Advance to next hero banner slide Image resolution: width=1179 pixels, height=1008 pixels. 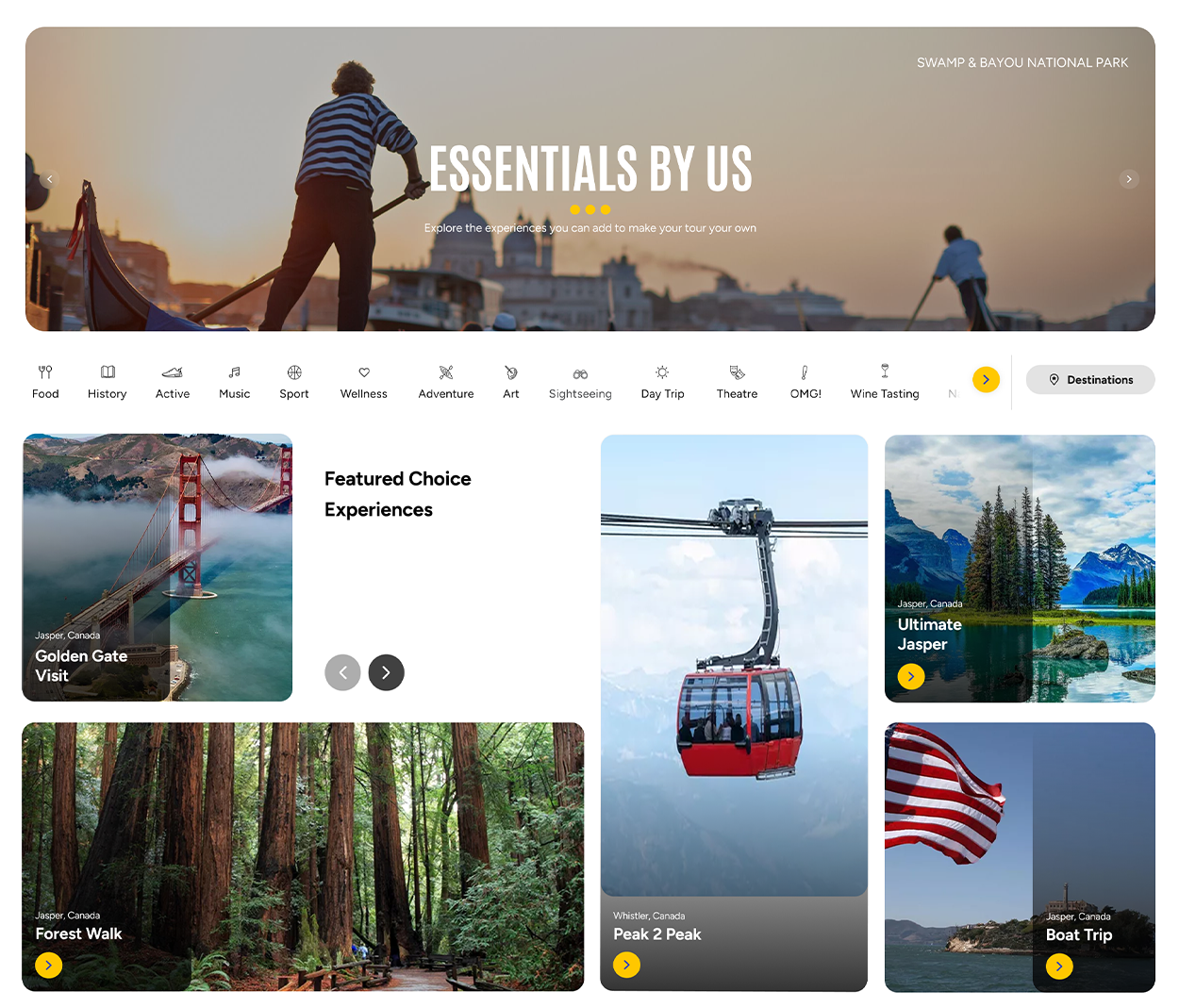click(x=1129, y=179)
